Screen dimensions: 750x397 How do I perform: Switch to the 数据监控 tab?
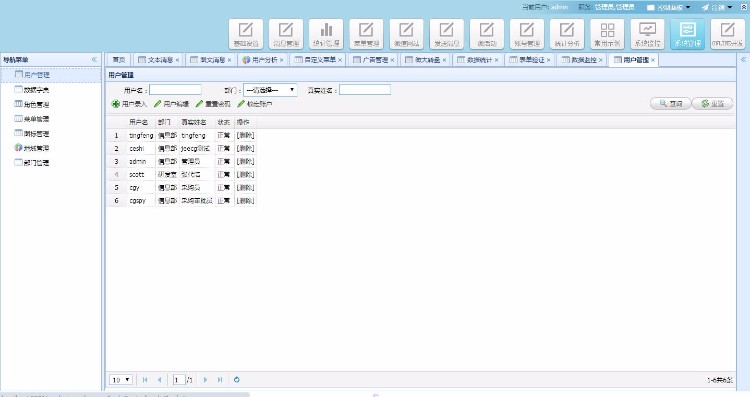click(x=581, y=60)
